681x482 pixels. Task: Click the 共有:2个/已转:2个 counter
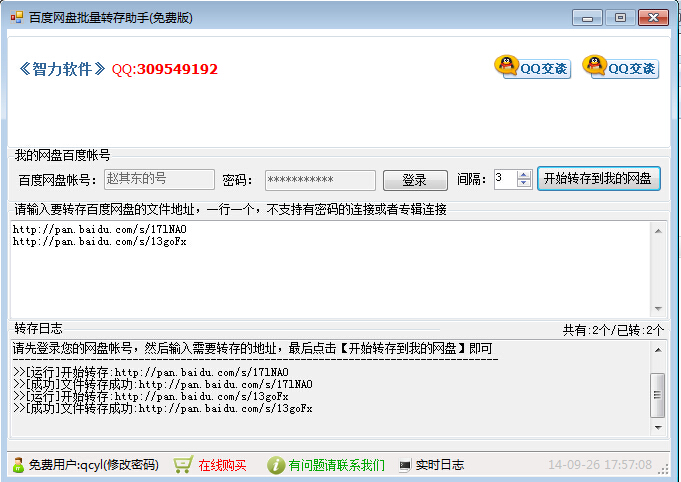tap(613, 330)
